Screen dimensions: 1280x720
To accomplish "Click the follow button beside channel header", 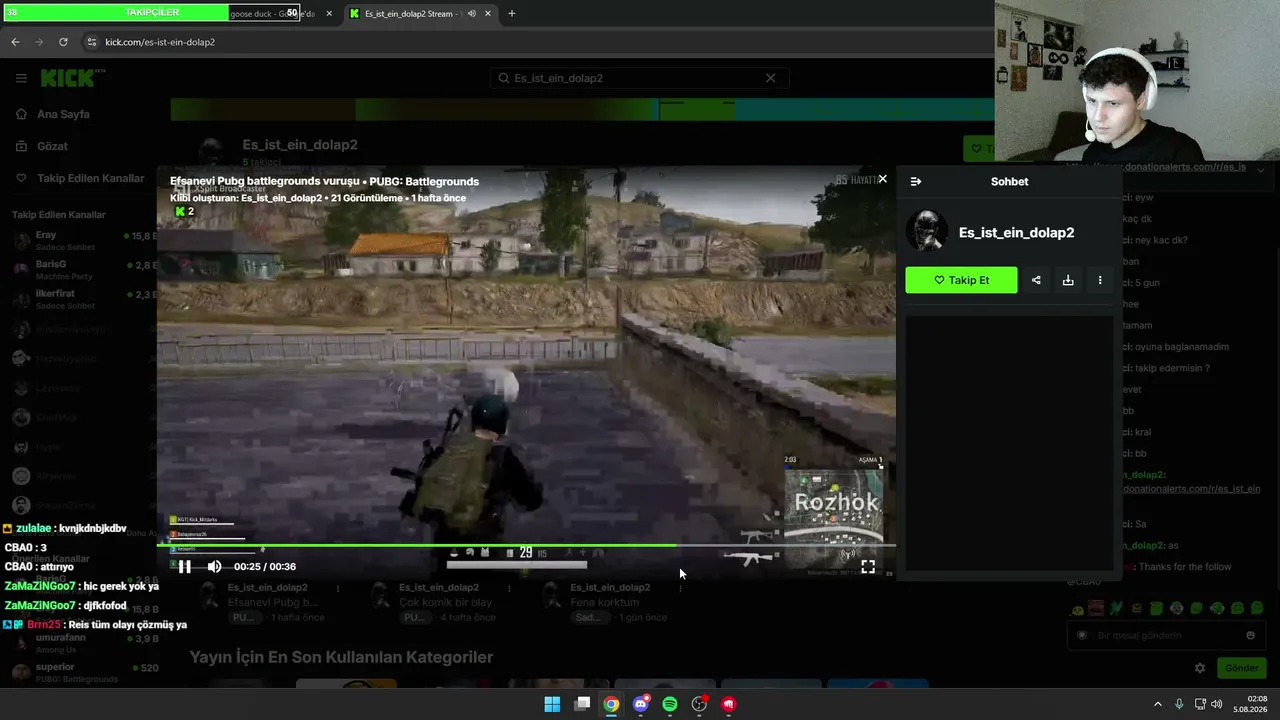I will pos(979,149).
